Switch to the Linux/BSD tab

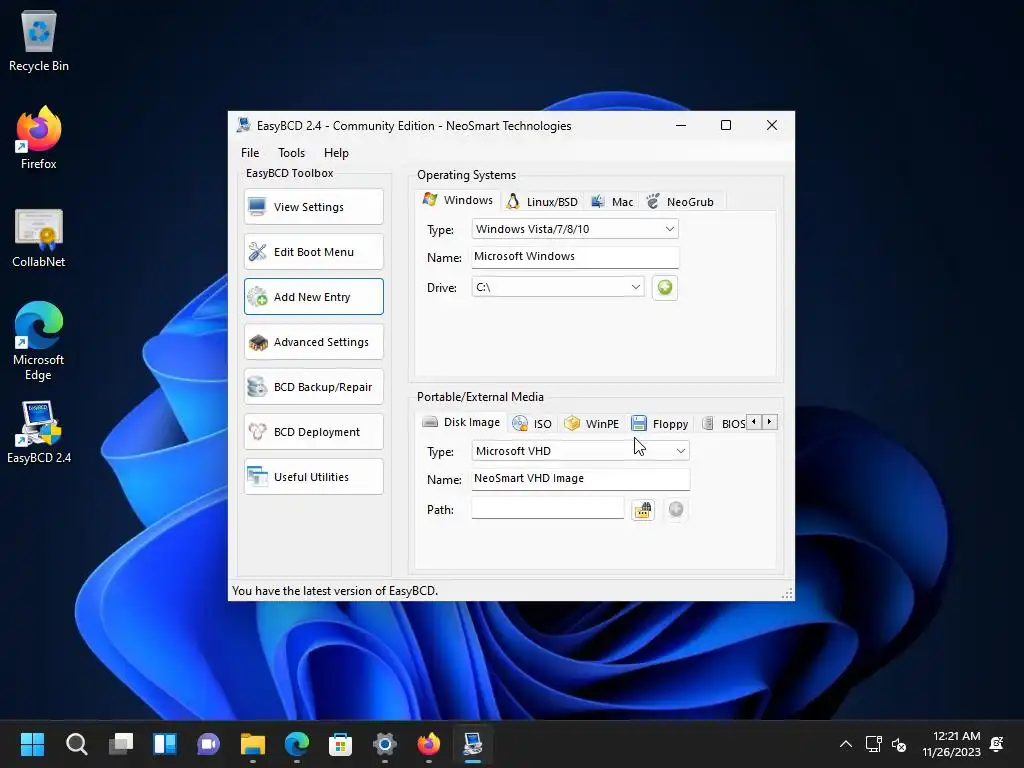point(543,202)
